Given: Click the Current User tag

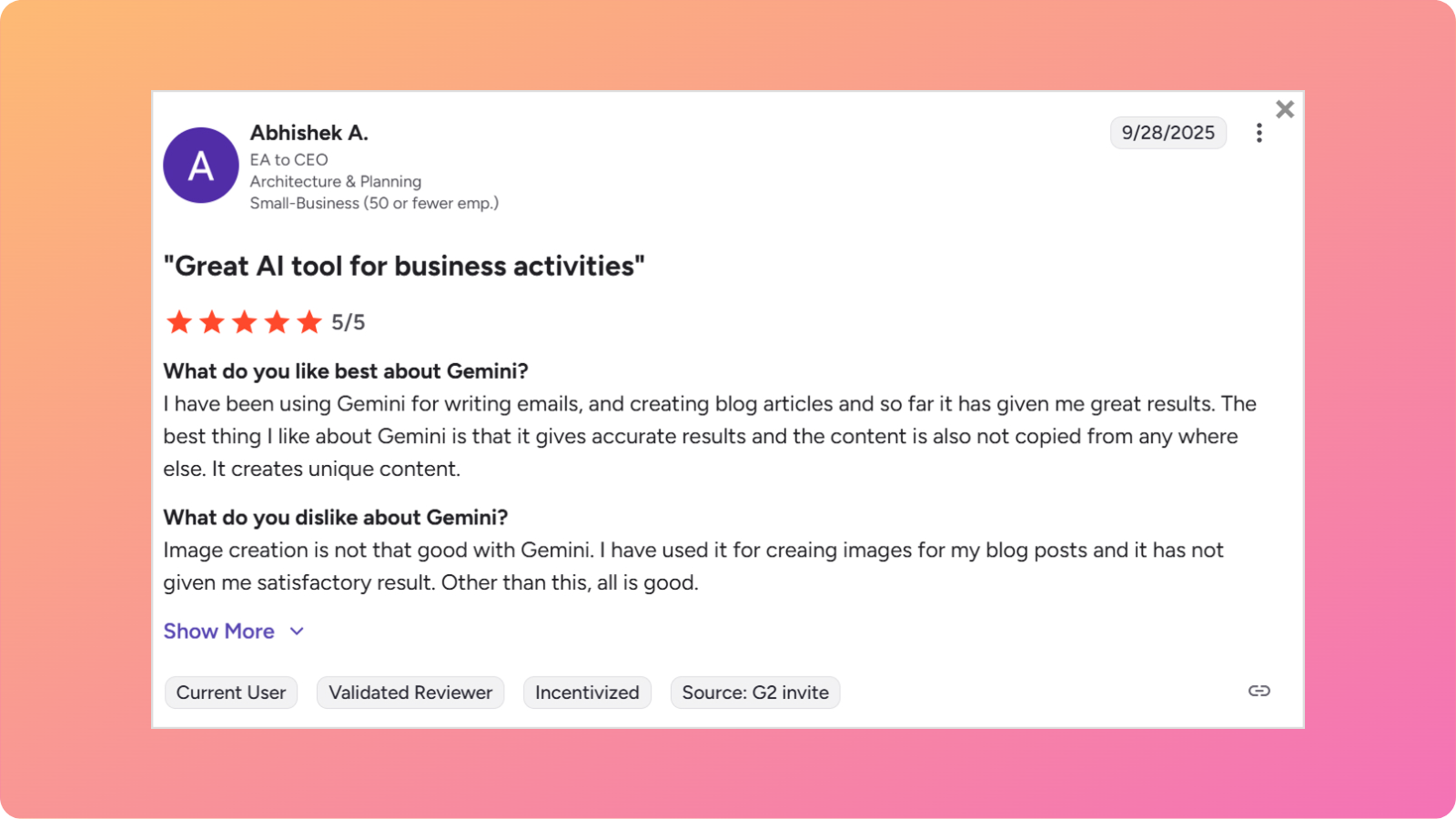Looking at the screenshot, I should click(230, 692).
